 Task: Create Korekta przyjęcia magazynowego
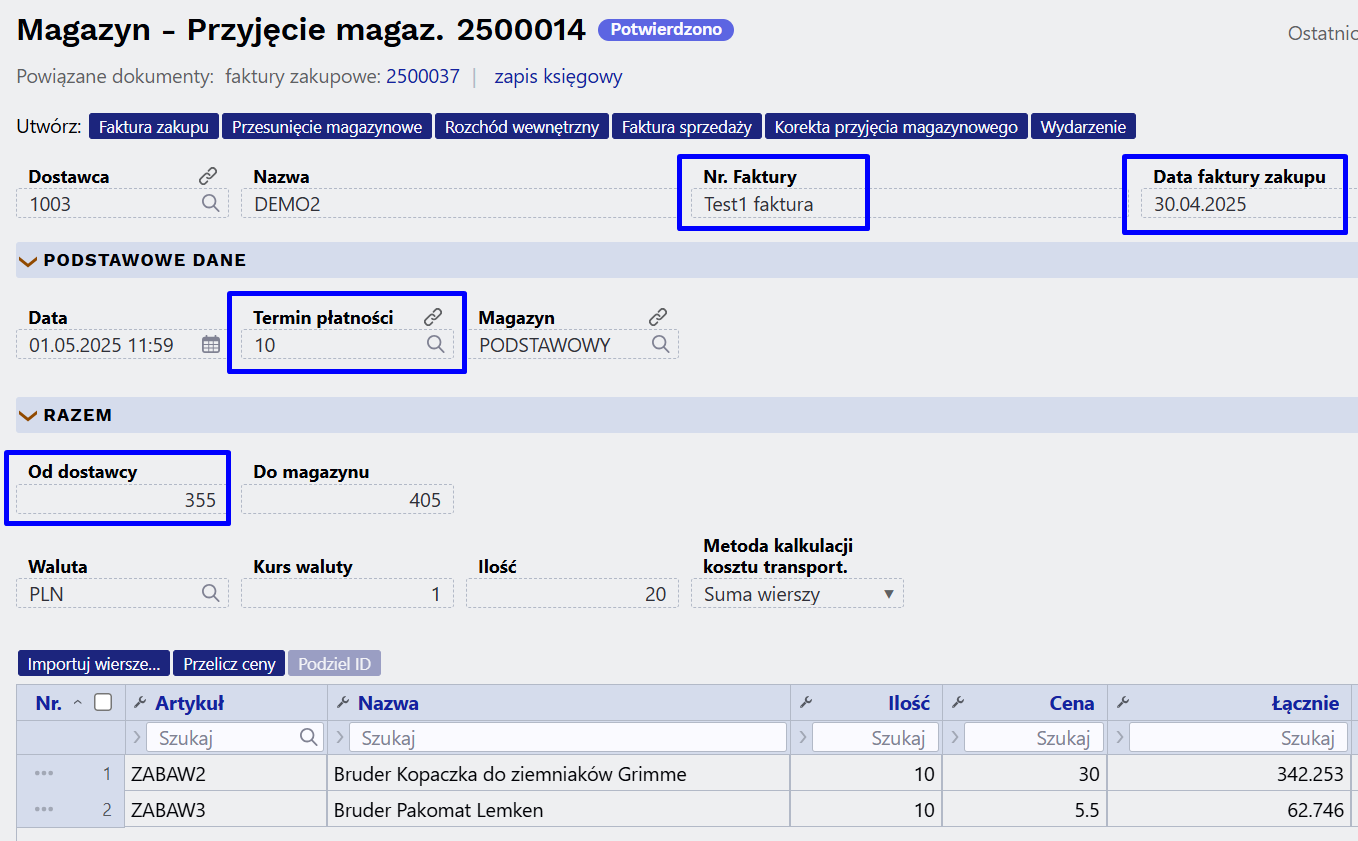(897, 127)
